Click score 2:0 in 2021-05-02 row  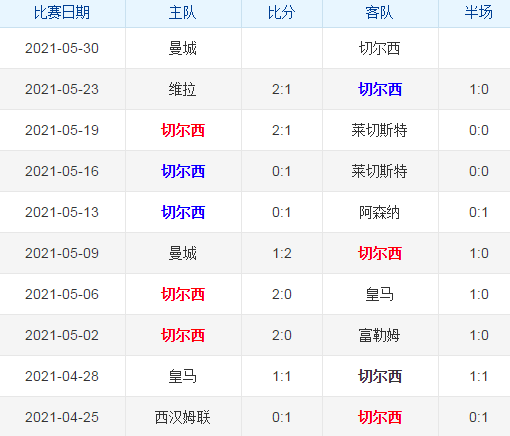pos(282,335)
